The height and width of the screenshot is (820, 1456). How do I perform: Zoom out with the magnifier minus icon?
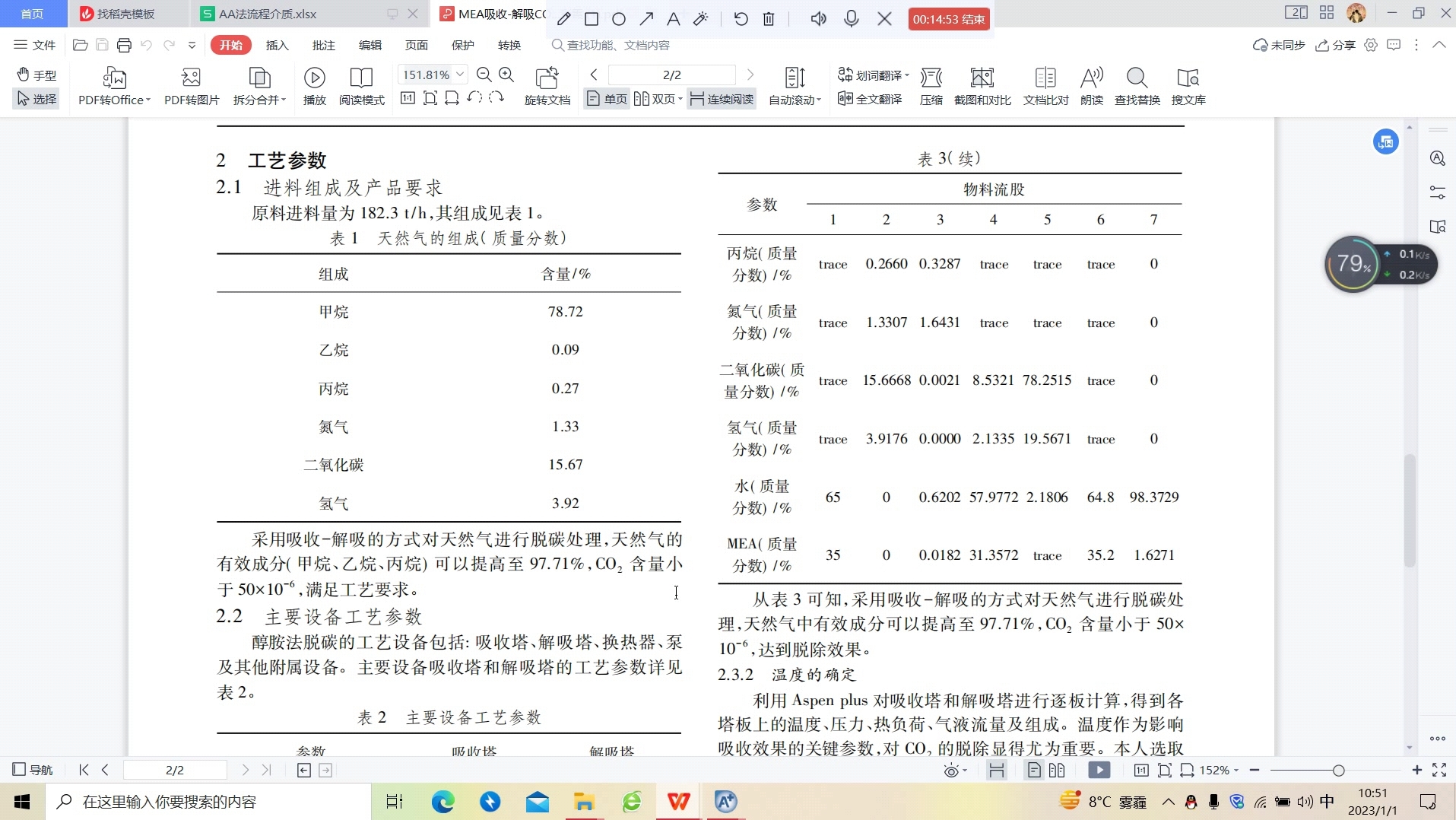tap(484, 75)
